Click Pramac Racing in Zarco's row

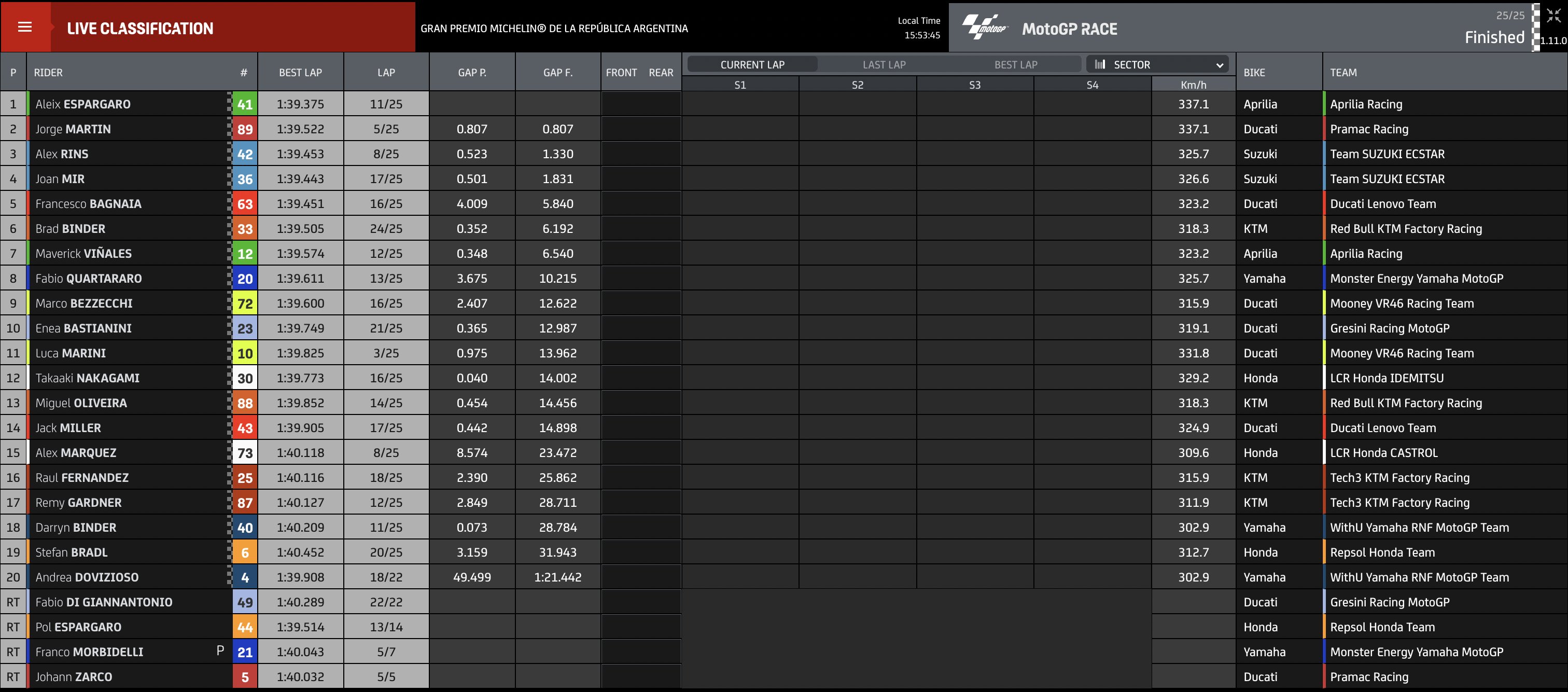[1369, 677]
